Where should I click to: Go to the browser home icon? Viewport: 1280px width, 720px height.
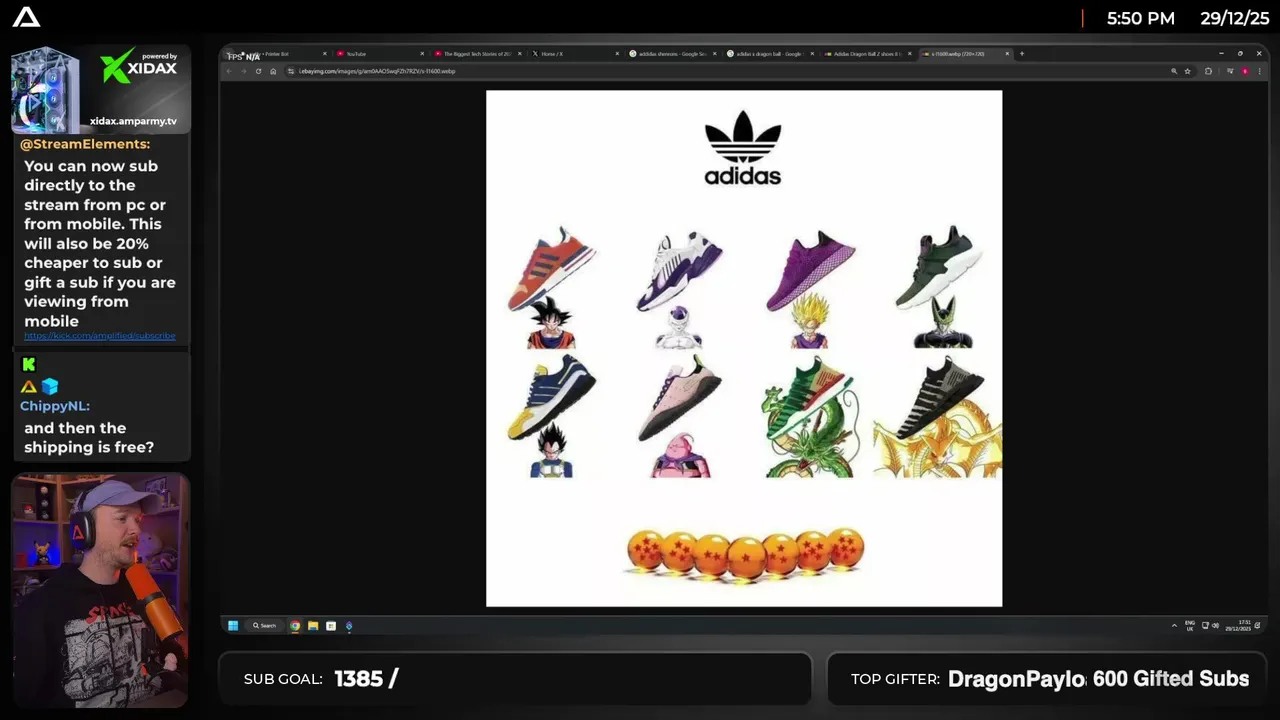tap(273, 71)
